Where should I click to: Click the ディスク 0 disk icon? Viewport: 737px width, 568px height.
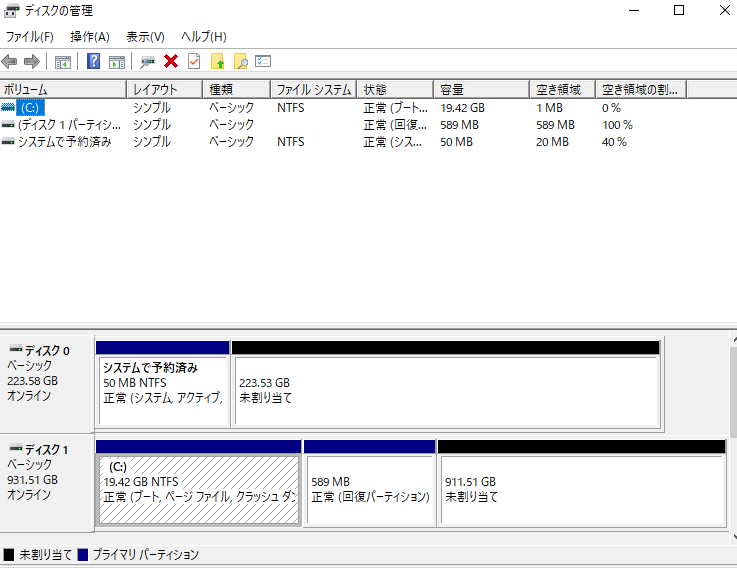tap(16, 349)
